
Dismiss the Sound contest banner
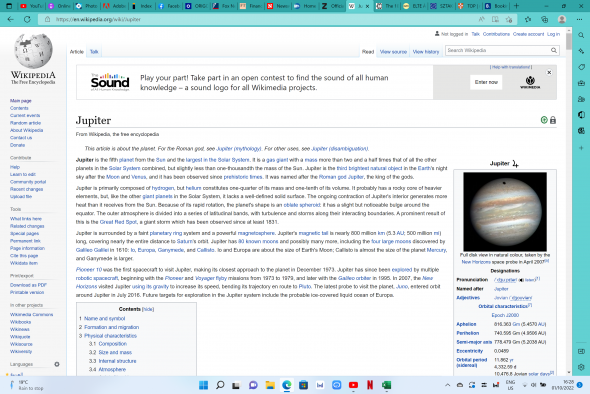coord(549,72)
